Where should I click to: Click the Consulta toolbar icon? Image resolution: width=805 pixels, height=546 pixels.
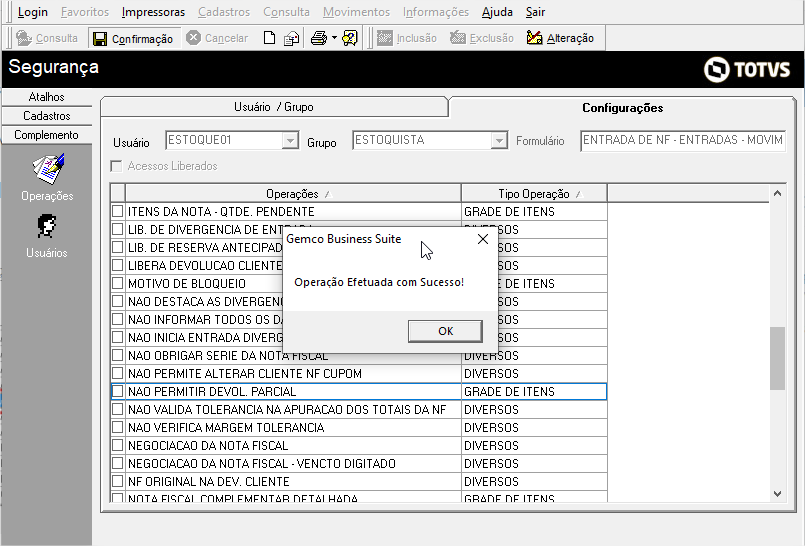(x=24, y=38)
